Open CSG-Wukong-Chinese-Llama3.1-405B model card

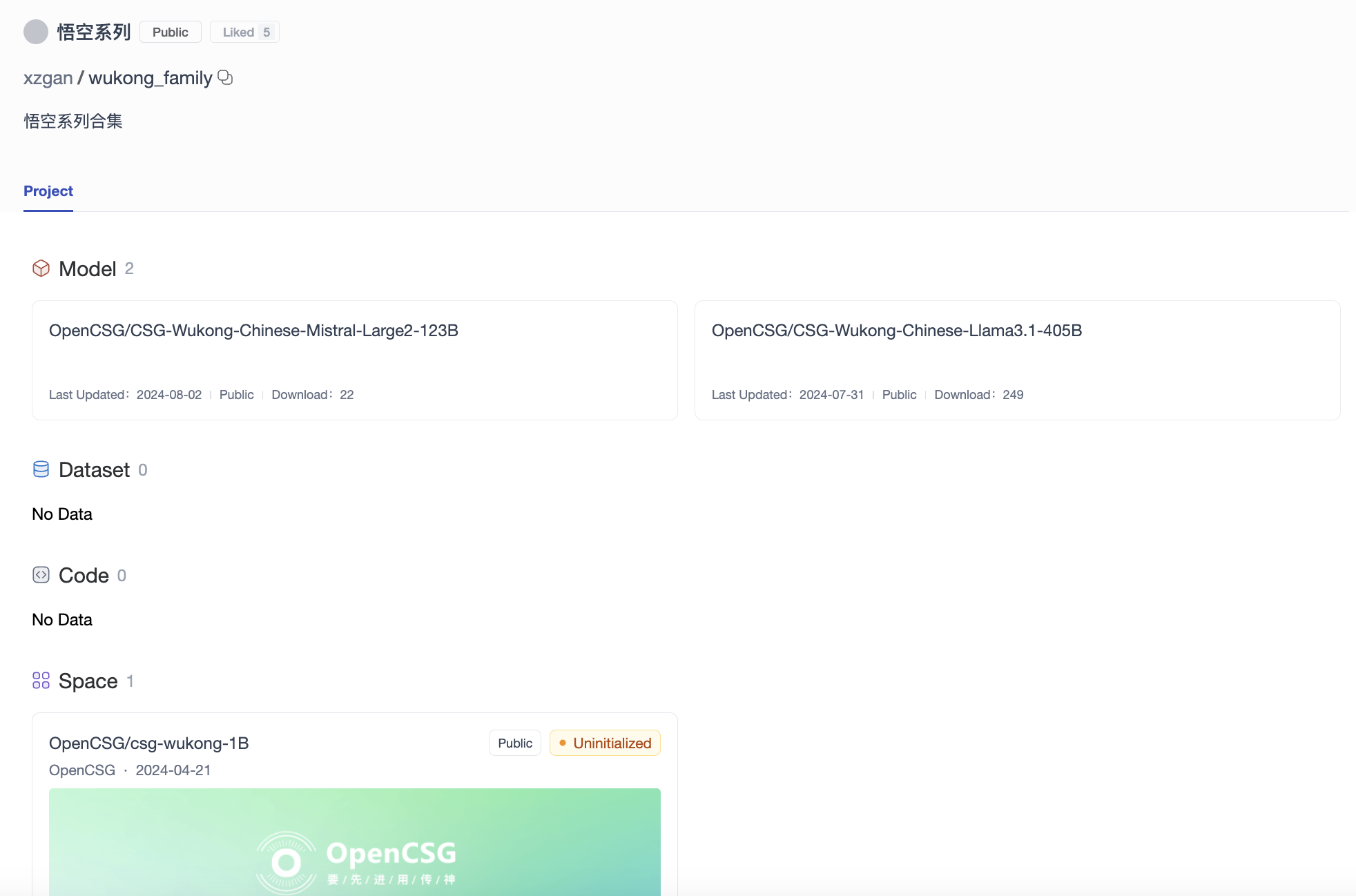[896, 331]
